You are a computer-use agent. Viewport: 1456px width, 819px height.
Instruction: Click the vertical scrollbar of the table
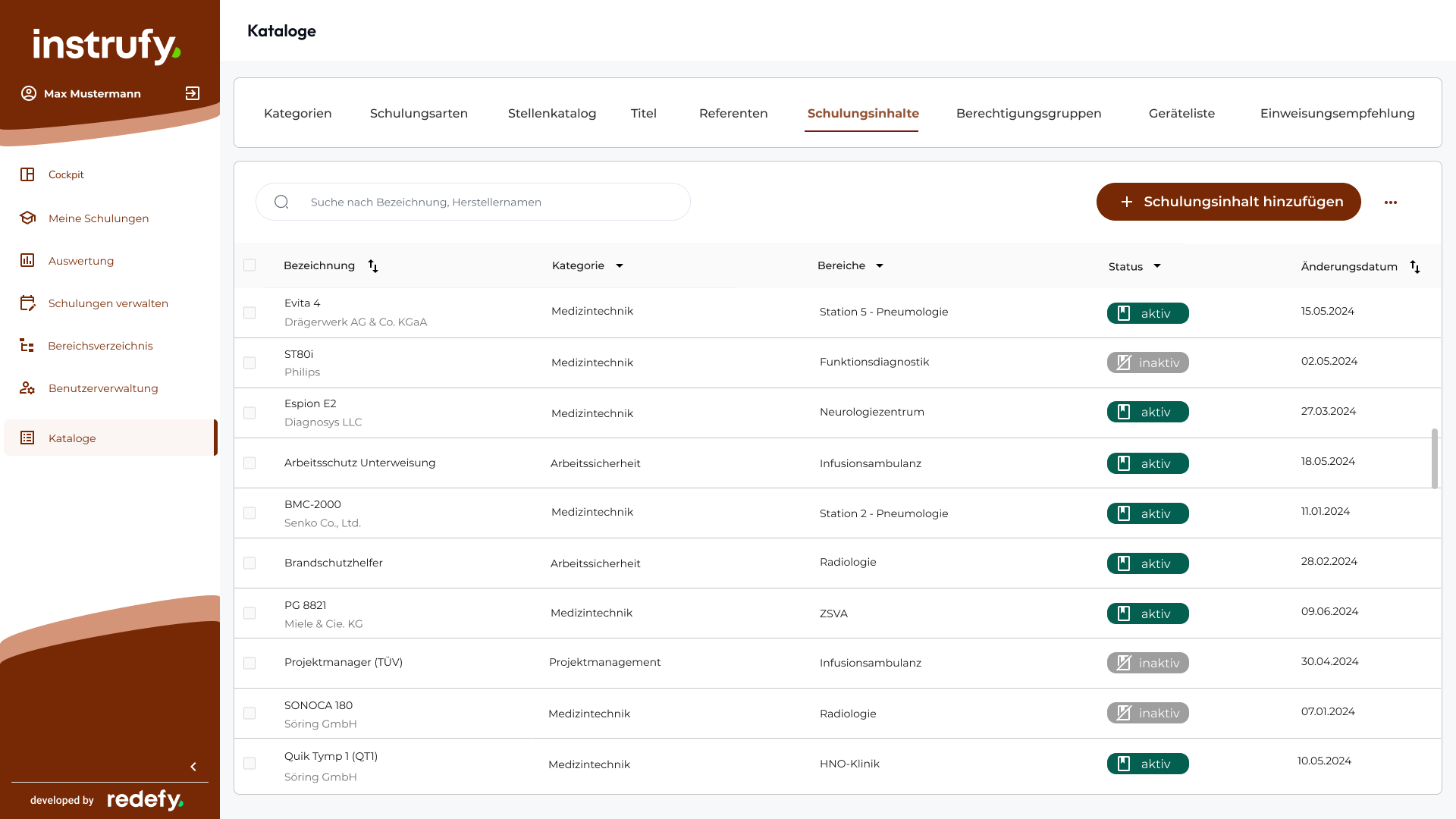(x=1434, y=459)
